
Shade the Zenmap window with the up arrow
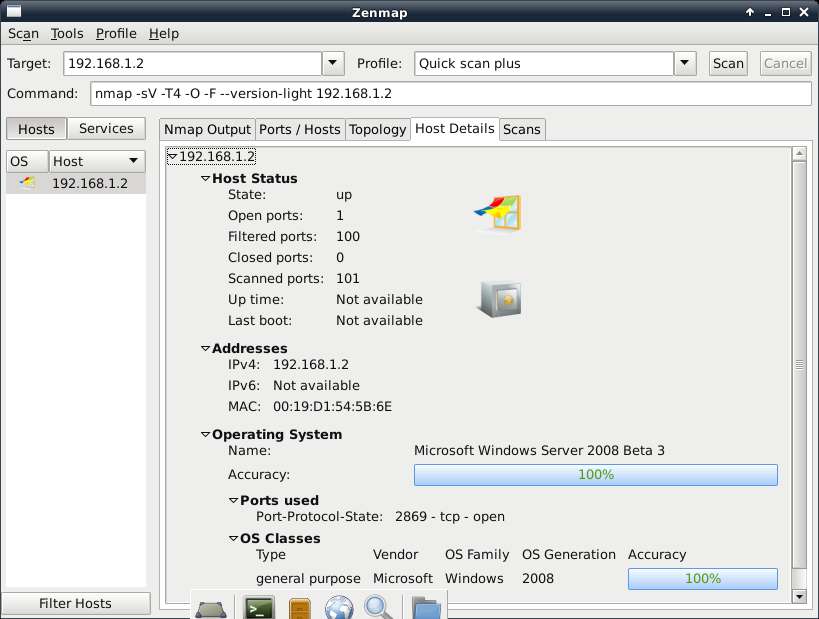[x=750, y=12]
